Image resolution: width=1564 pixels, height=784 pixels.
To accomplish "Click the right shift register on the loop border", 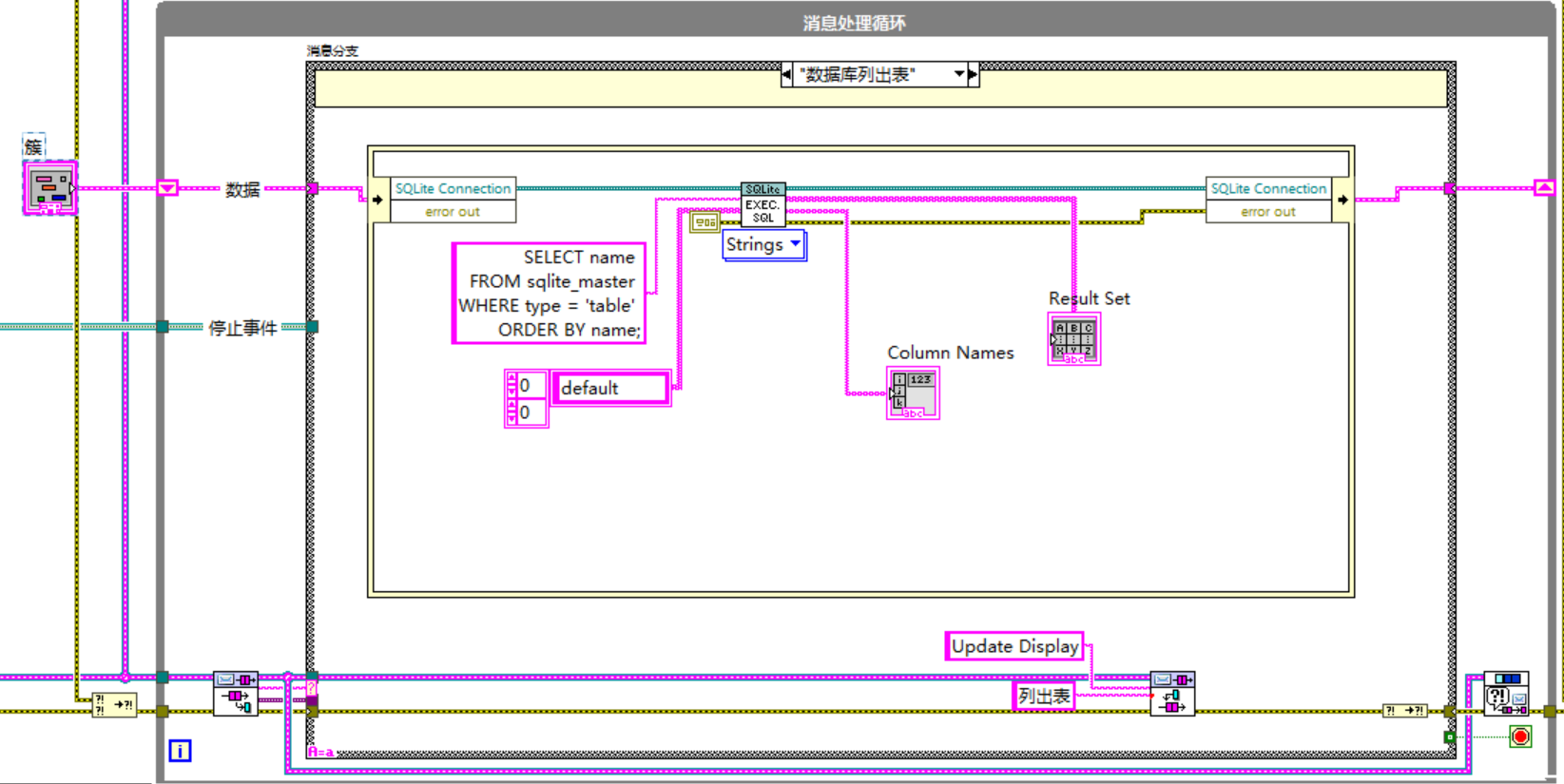I will point(1544,188).
